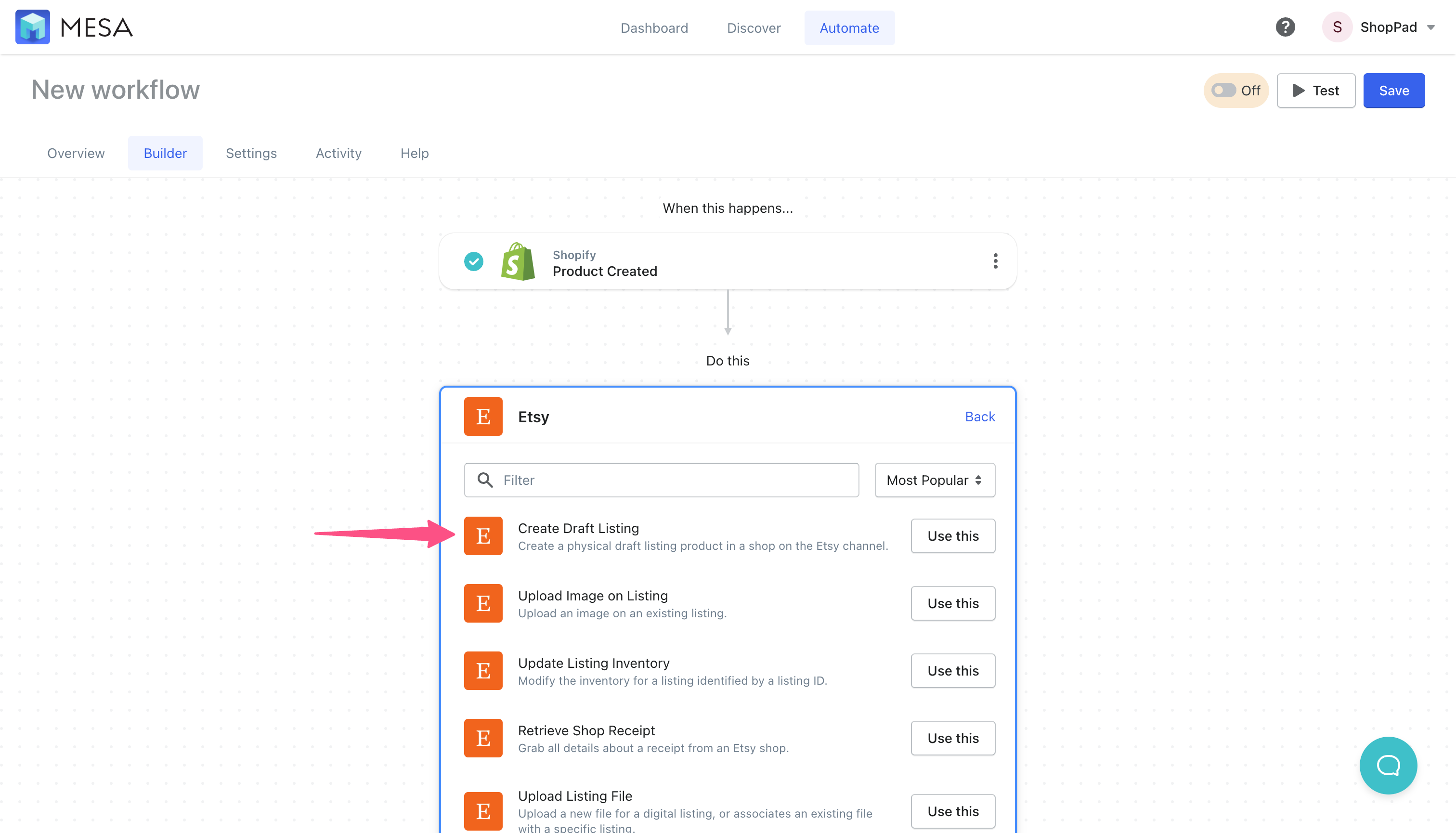The height and width of the screenshot is (833, 1456).
Task: Expand the ShopPad account dropdown arrow
Action: click(x=1431, y=27)
